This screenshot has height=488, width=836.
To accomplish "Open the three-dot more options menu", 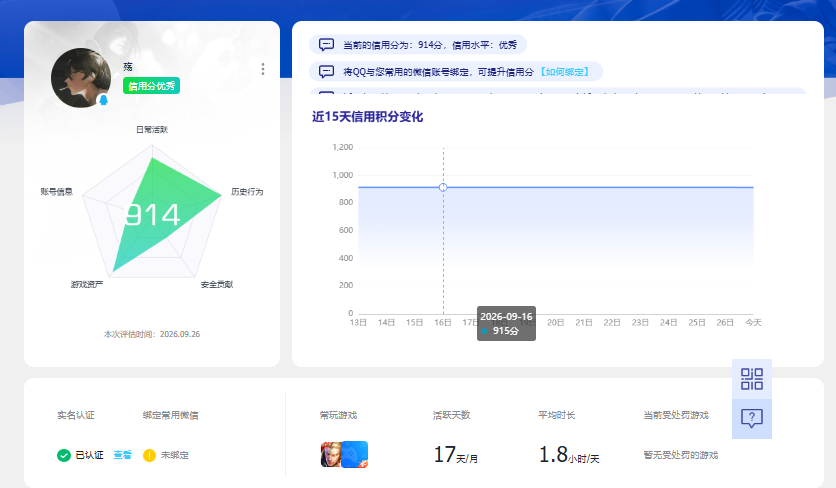I will click(x=263, y=69).
